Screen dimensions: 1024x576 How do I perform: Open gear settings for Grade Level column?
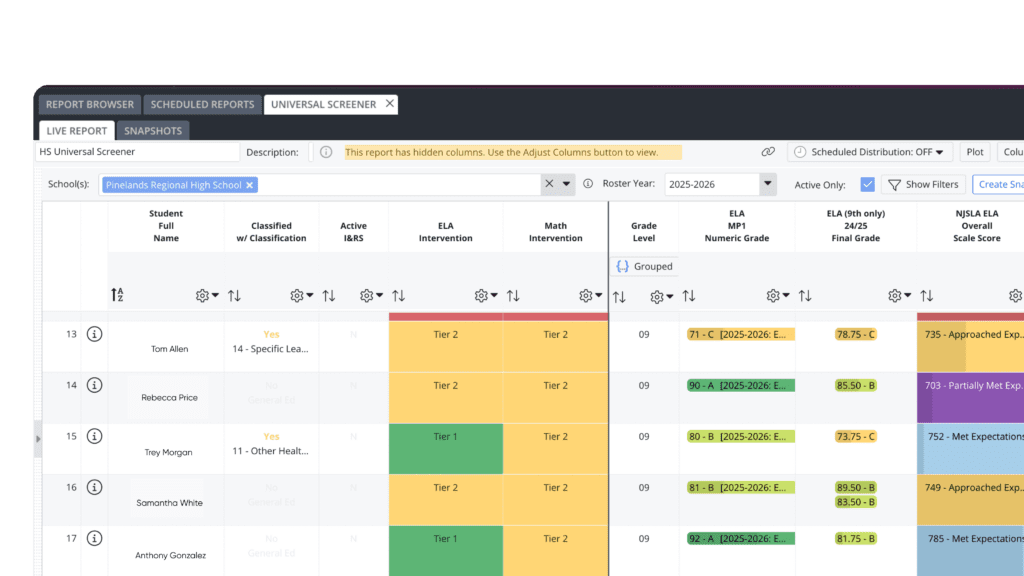661,297
